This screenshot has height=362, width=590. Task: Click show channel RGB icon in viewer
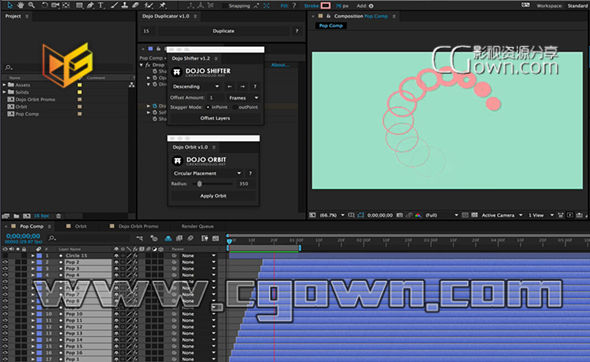pos(418,215)
